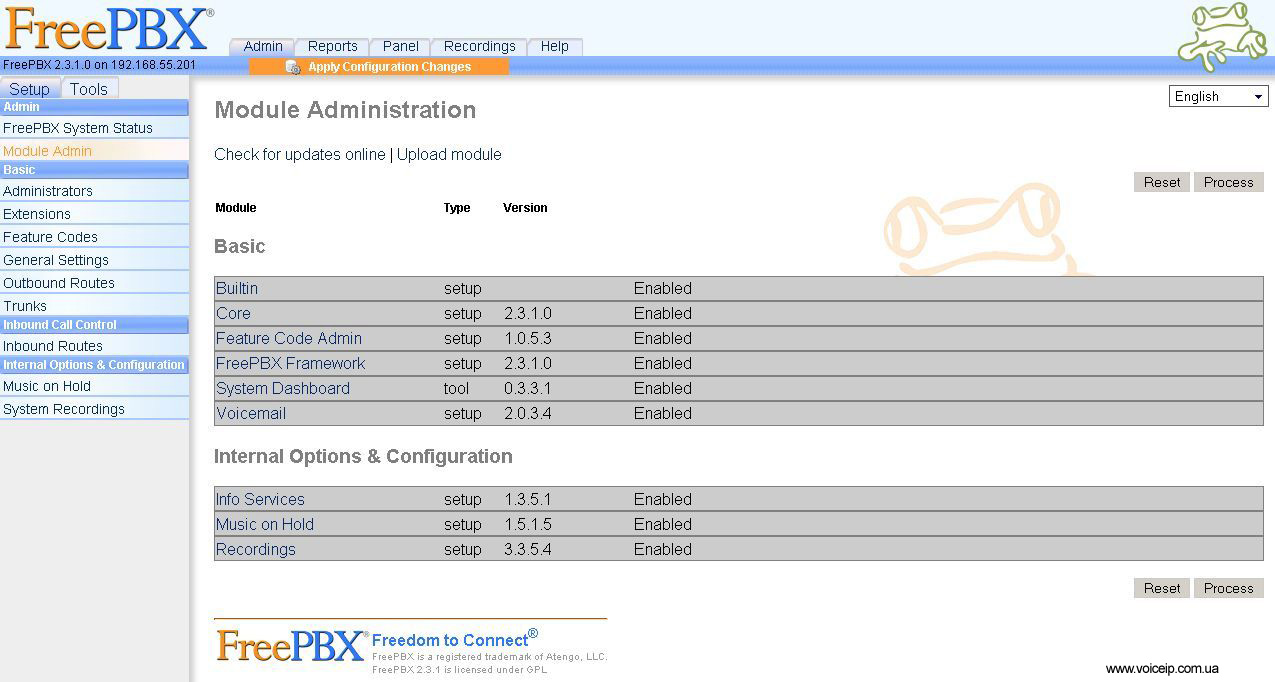1275x682 pixels.
Task: Select Module Admin in sidebar
Action: (94, 151)
